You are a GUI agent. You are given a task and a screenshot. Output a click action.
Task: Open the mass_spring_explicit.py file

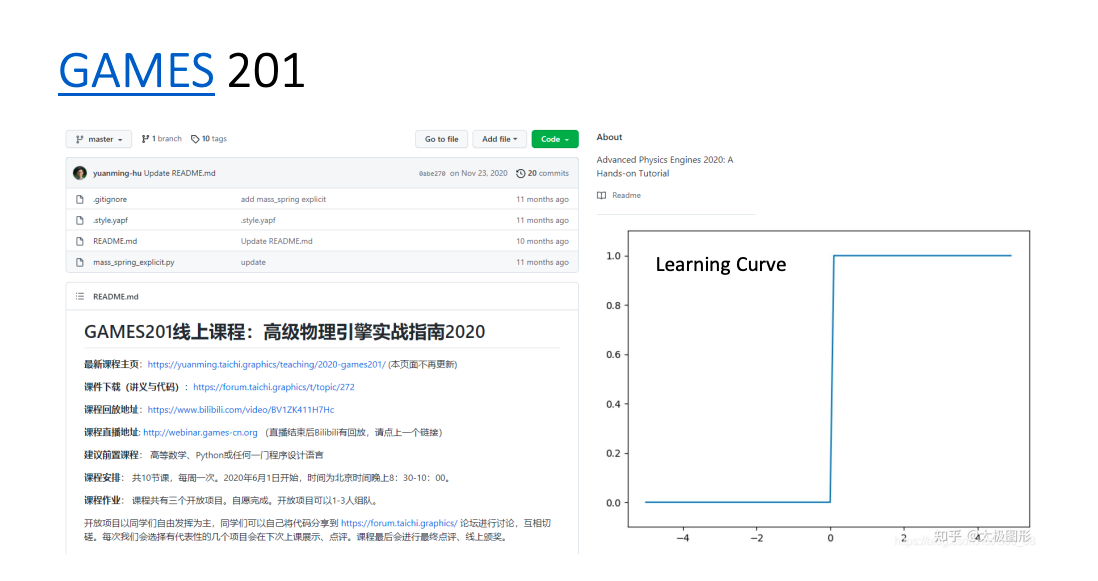pos(134,262)
